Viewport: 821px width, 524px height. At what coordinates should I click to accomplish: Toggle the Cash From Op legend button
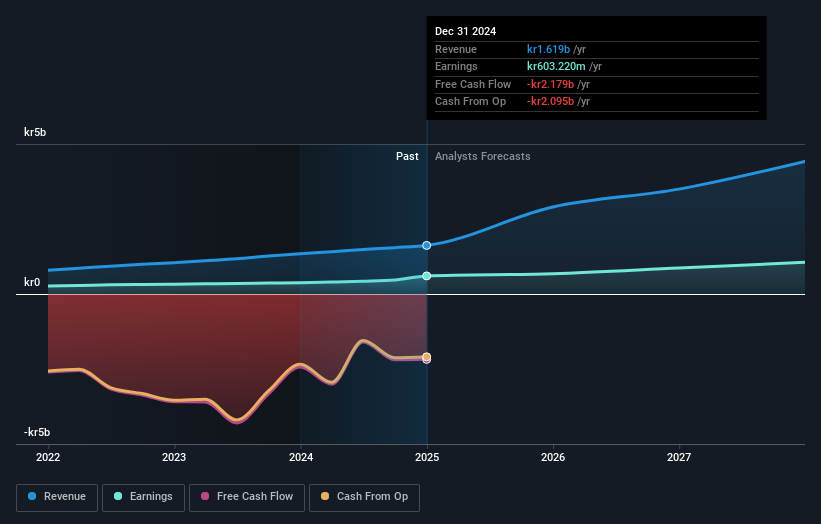(364, 497)
